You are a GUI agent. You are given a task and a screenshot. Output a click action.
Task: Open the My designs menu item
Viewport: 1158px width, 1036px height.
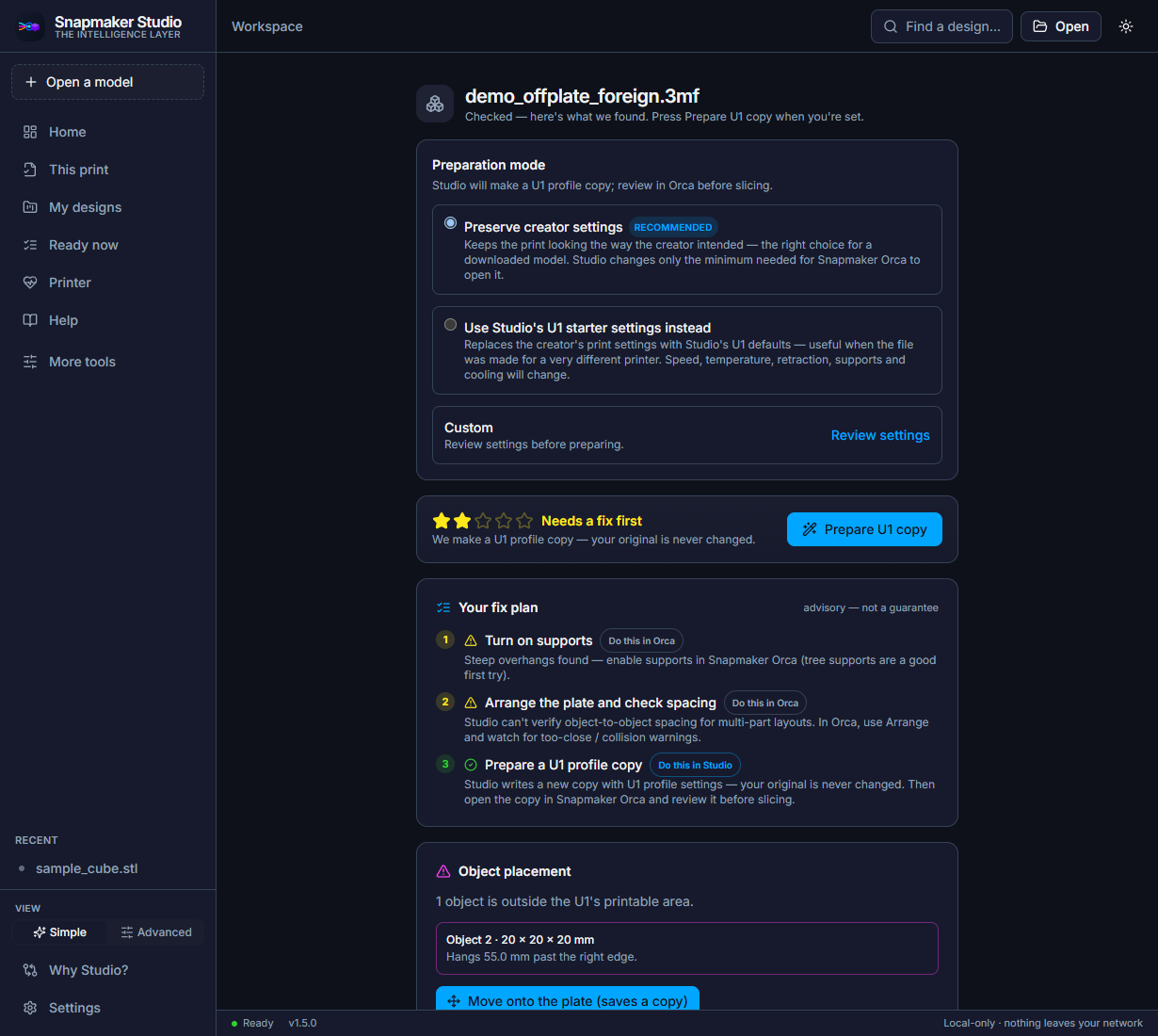(x=107, y=207)
